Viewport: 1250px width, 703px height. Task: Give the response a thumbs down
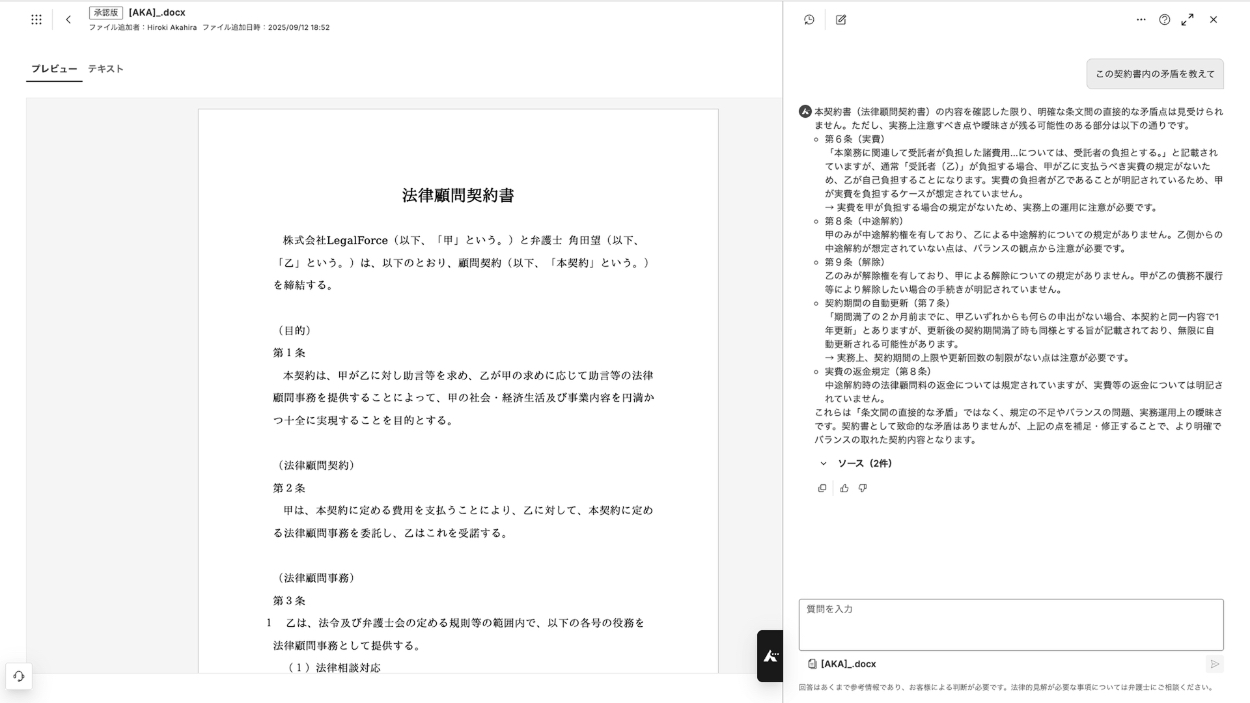pyautogui.click(x=863, y=488)
